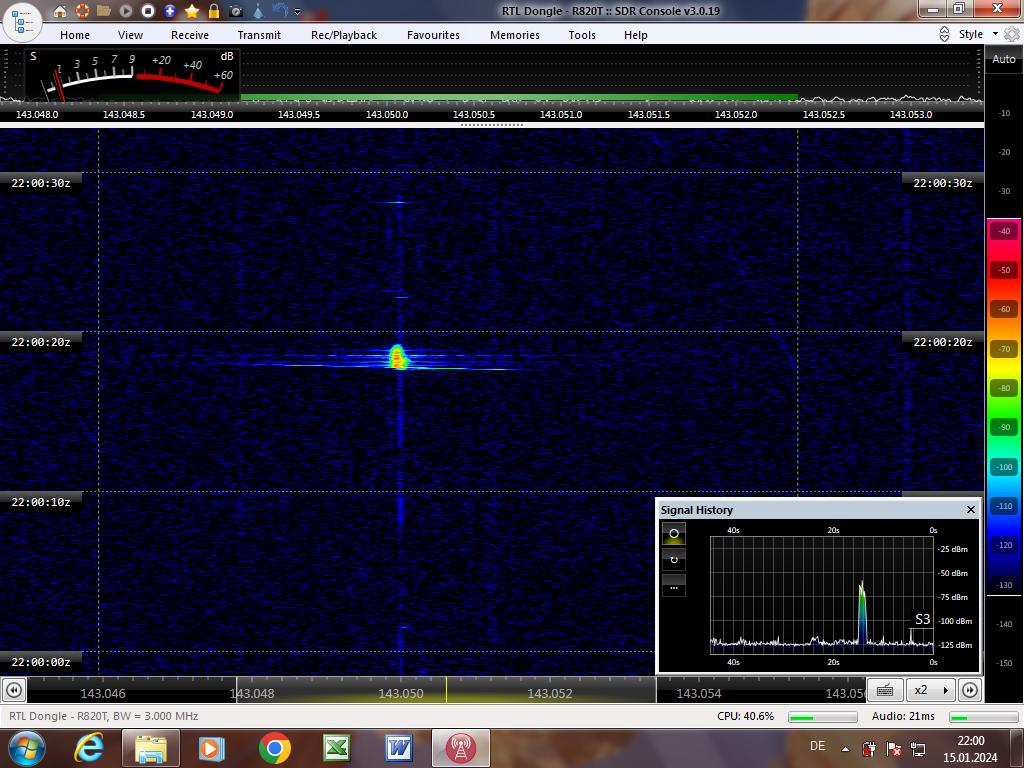Click the -100 marker on the color scale
1024x768 pixels.
pyautogui.click(x=1004, y=467)
